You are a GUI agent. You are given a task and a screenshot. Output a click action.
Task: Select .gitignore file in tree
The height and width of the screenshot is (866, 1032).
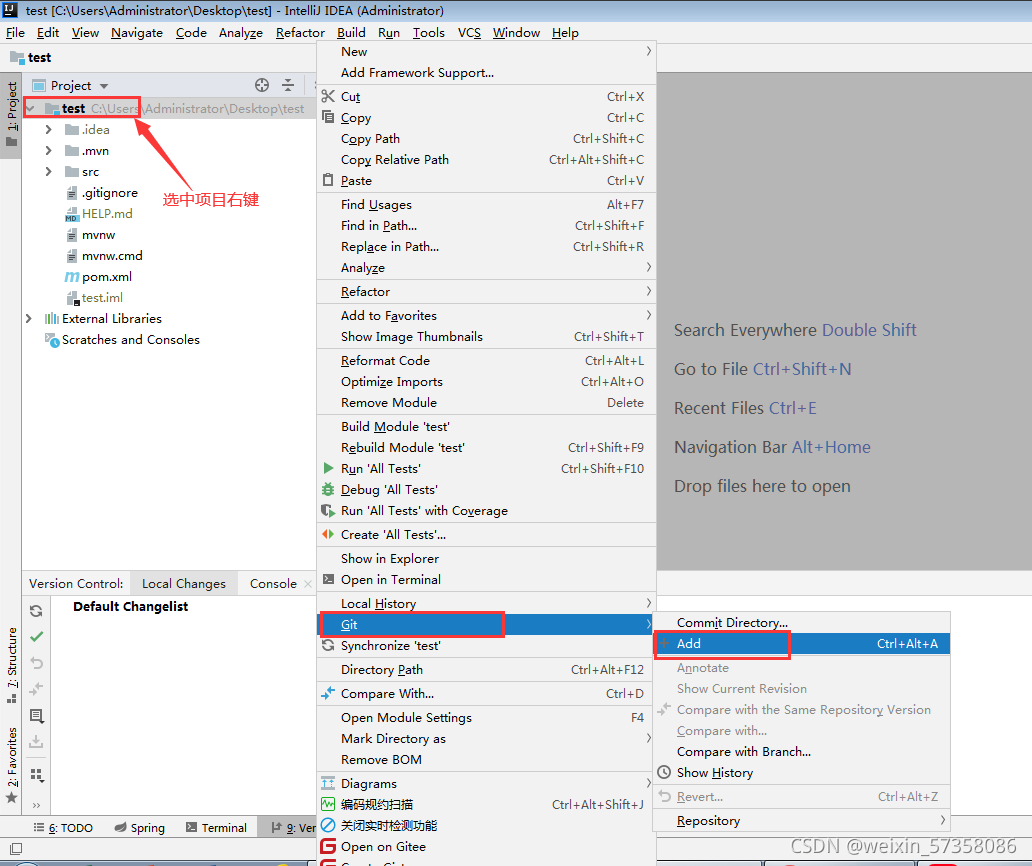tap(109, 193)
